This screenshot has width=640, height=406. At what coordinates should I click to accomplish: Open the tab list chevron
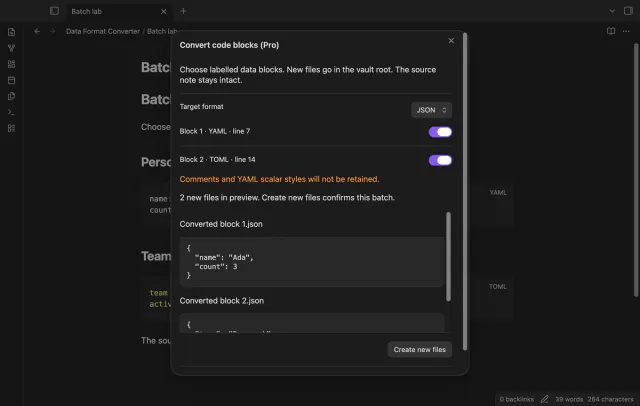(612, 11)
